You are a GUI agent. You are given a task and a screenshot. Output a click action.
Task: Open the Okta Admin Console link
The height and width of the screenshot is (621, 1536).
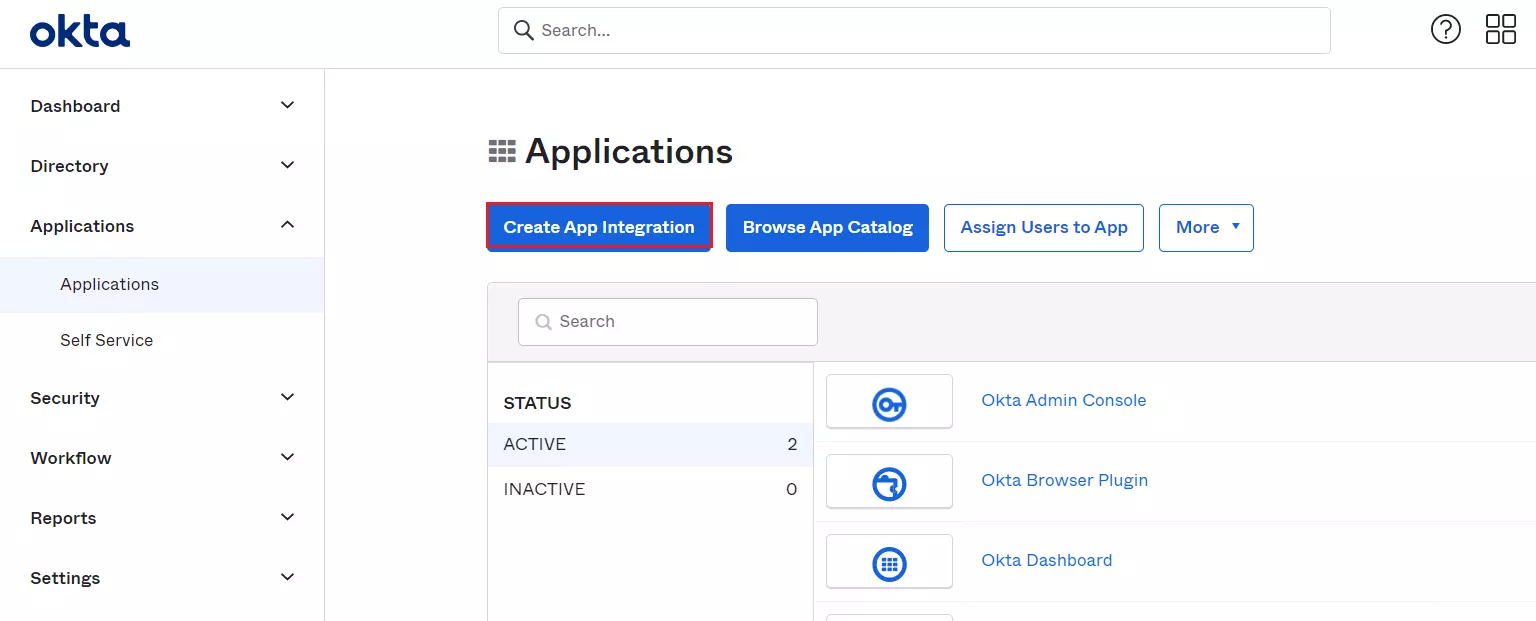[1064, 401]
